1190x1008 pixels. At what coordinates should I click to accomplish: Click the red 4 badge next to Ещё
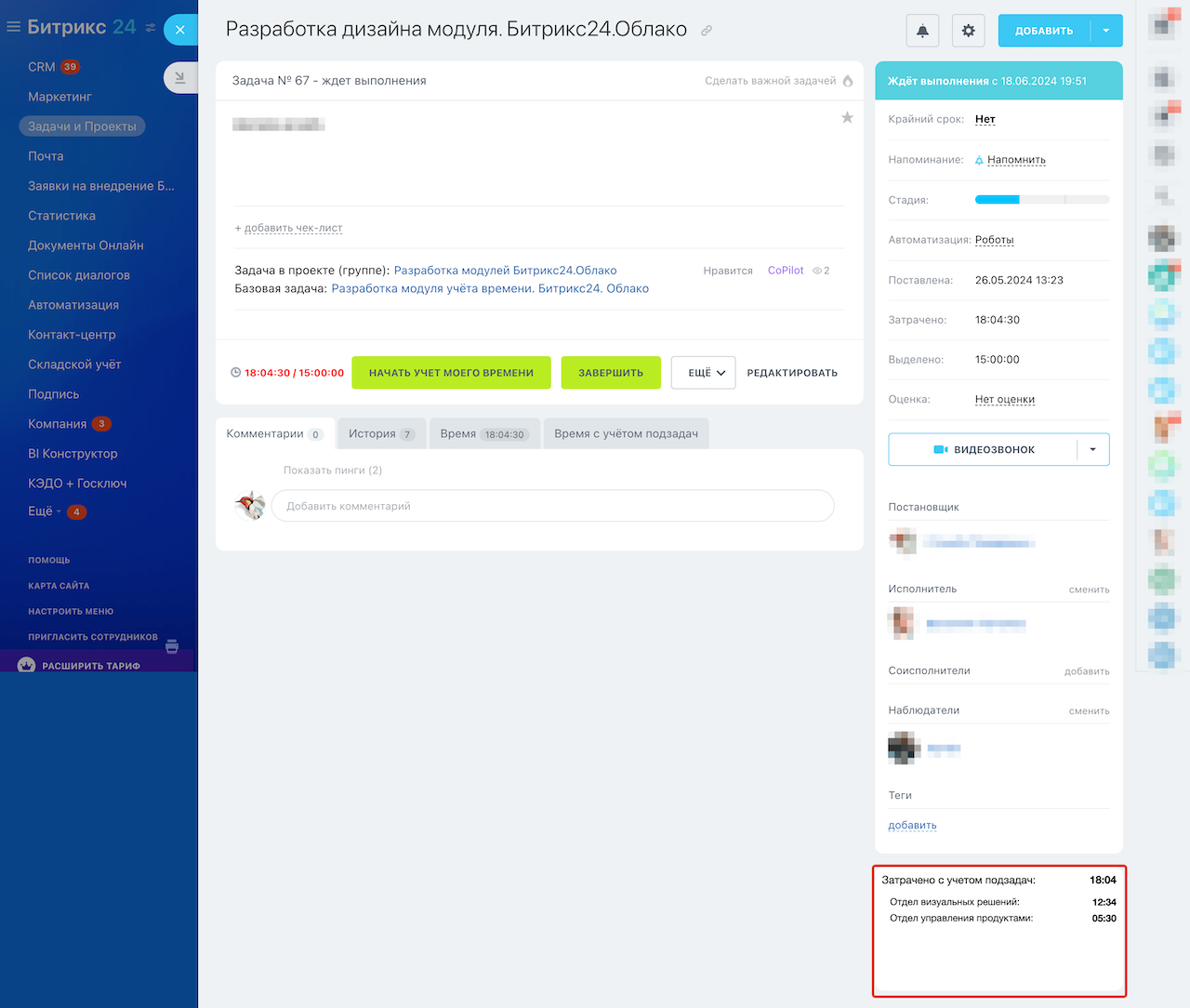pyautogui.click(x=76, y=511)
